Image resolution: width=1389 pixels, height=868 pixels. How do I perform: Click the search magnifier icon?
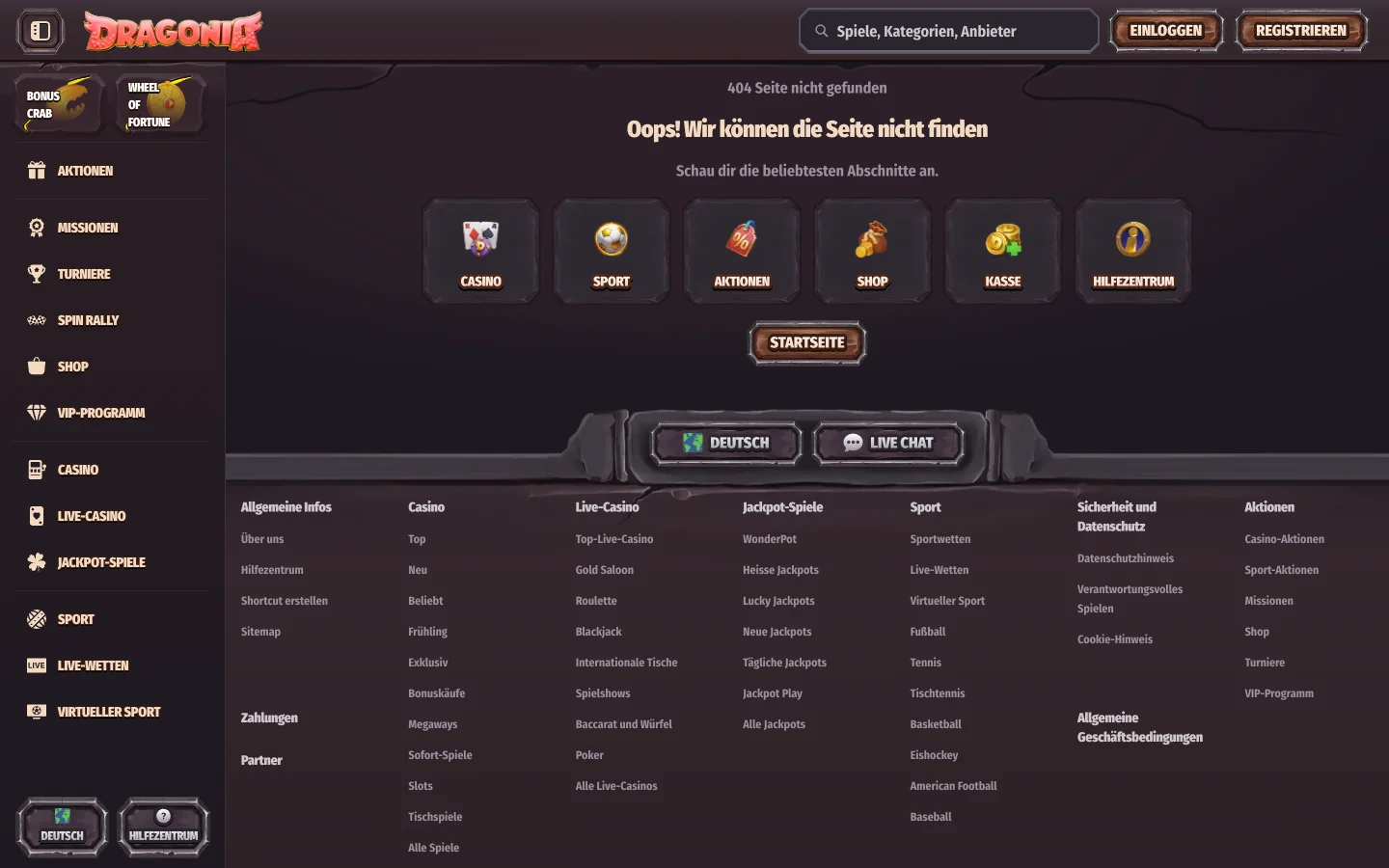coord(822,31)
